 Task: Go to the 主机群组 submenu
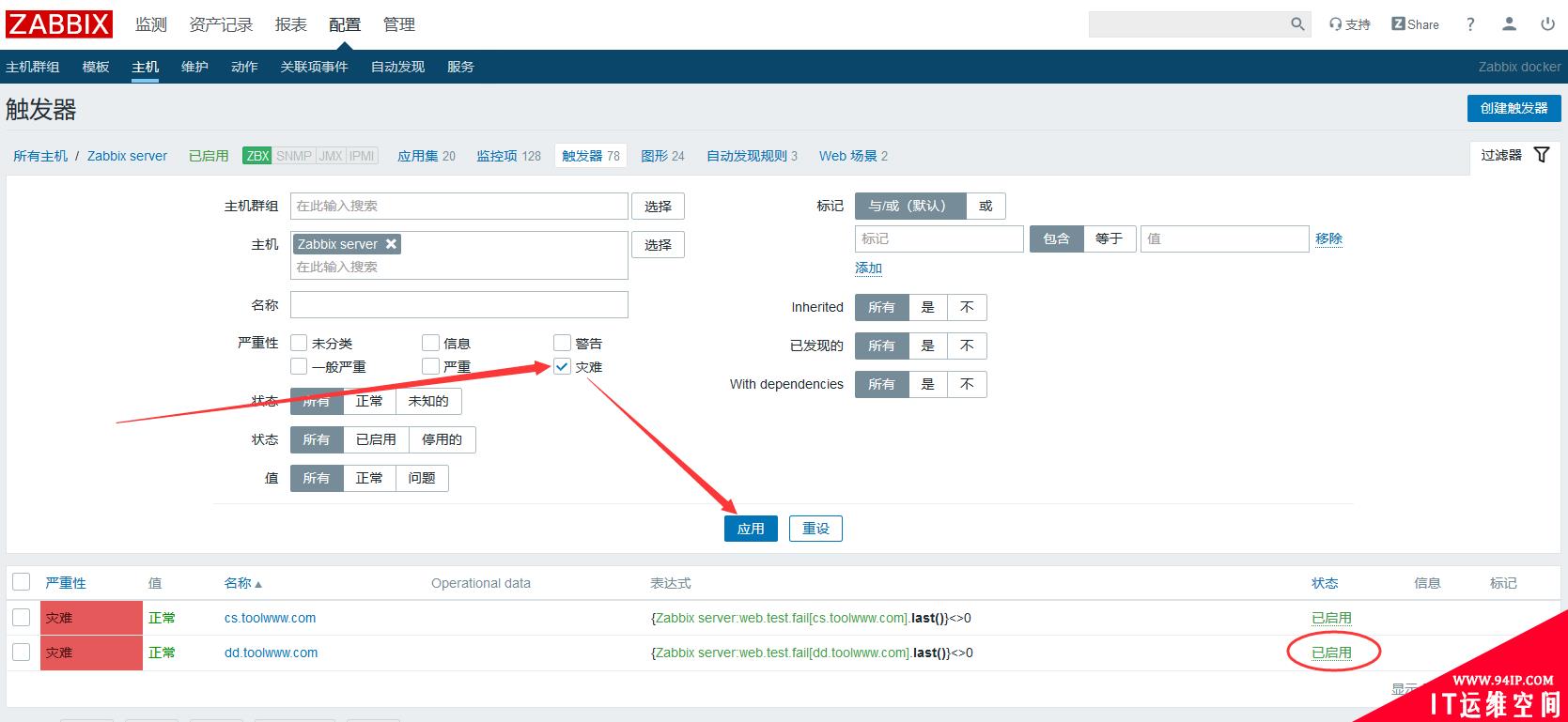(33, 67)
